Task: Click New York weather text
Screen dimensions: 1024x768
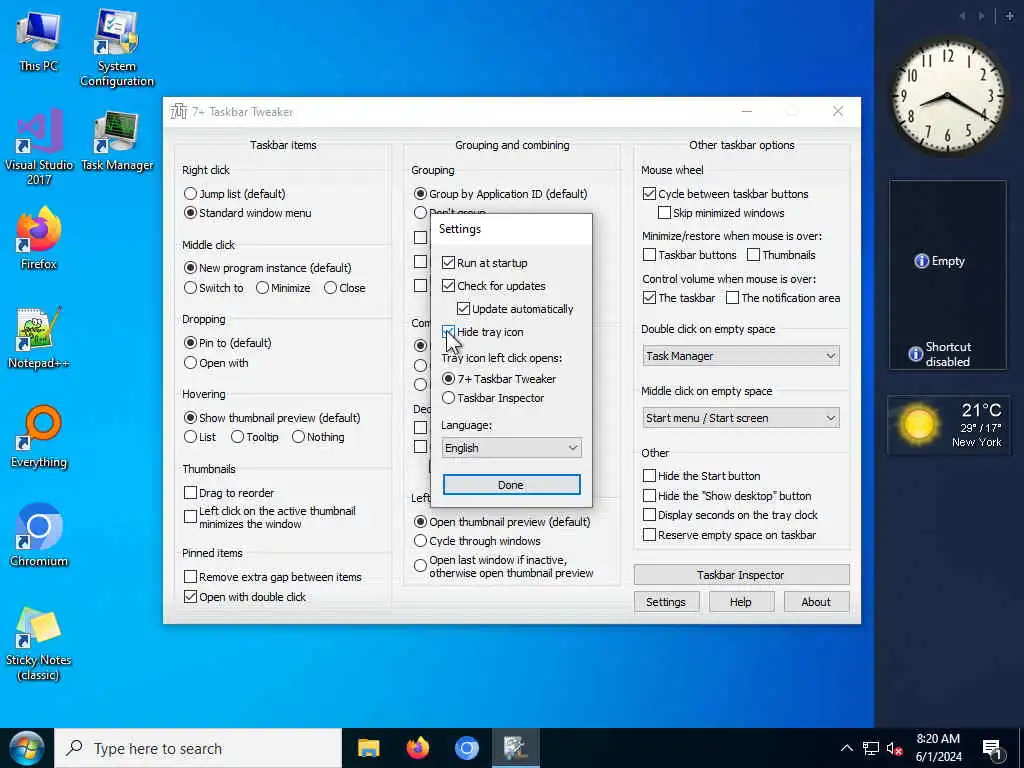Action: [x=976, y=442]
